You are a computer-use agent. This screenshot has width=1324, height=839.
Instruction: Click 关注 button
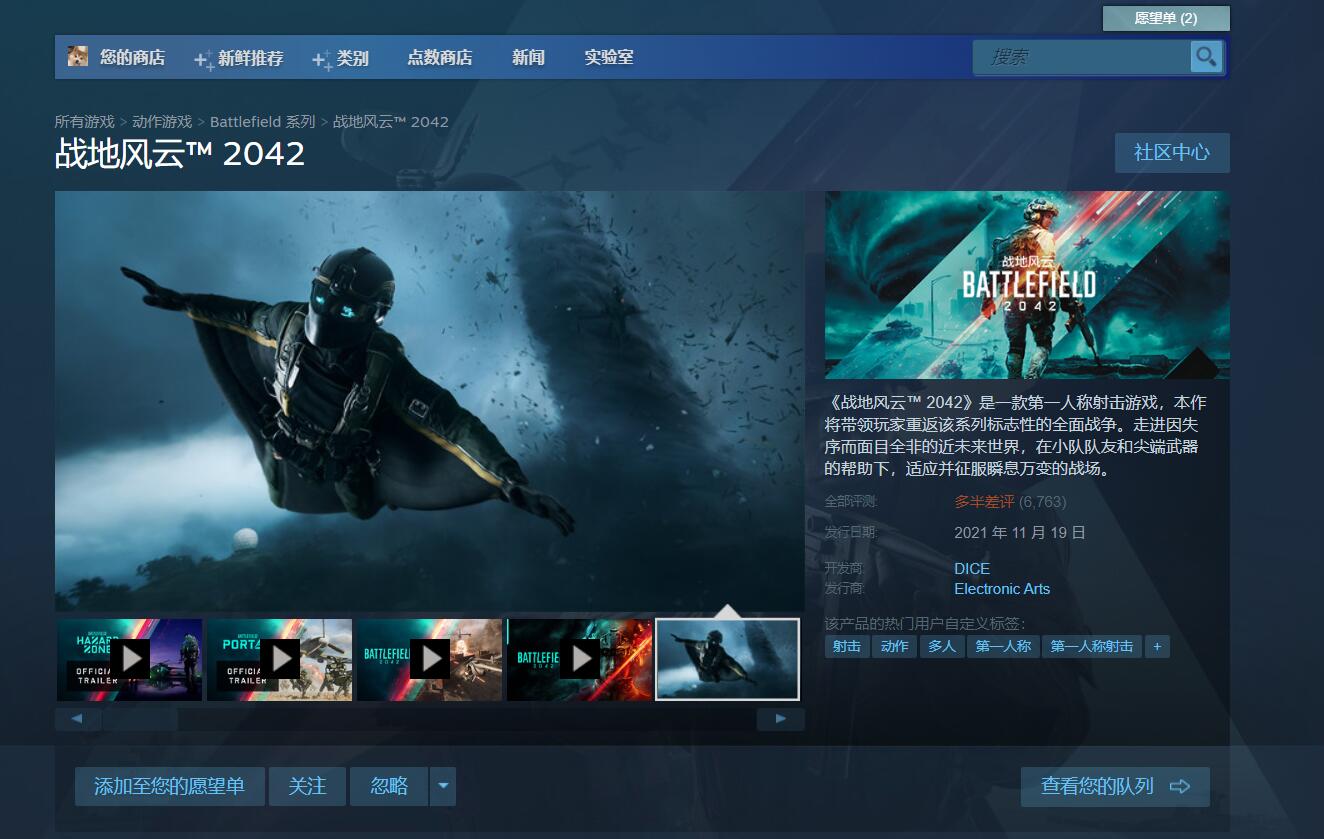pos(307,787)
